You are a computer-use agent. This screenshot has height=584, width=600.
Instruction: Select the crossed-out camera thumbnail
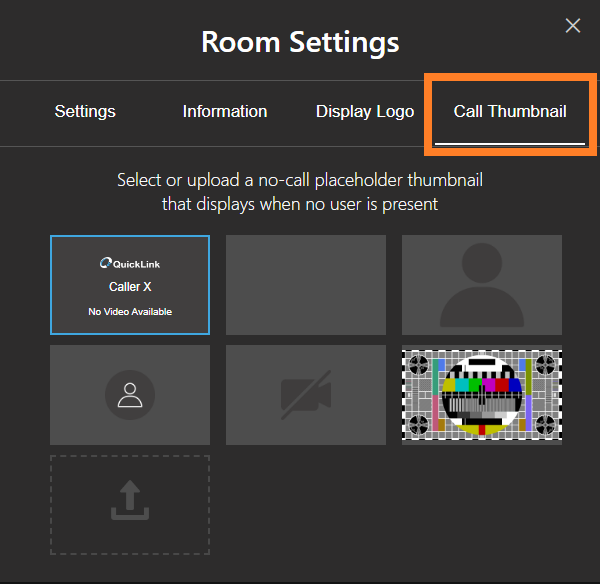click(x=306, y=395)
